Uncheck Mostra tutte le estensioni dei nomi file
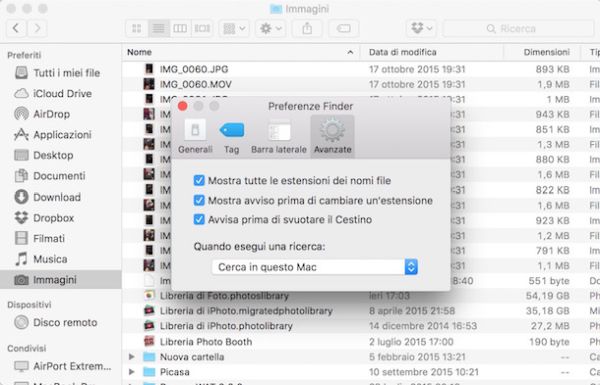Viewport: 600px width, 385px height. pyautogui.click(x=199, y=180)
